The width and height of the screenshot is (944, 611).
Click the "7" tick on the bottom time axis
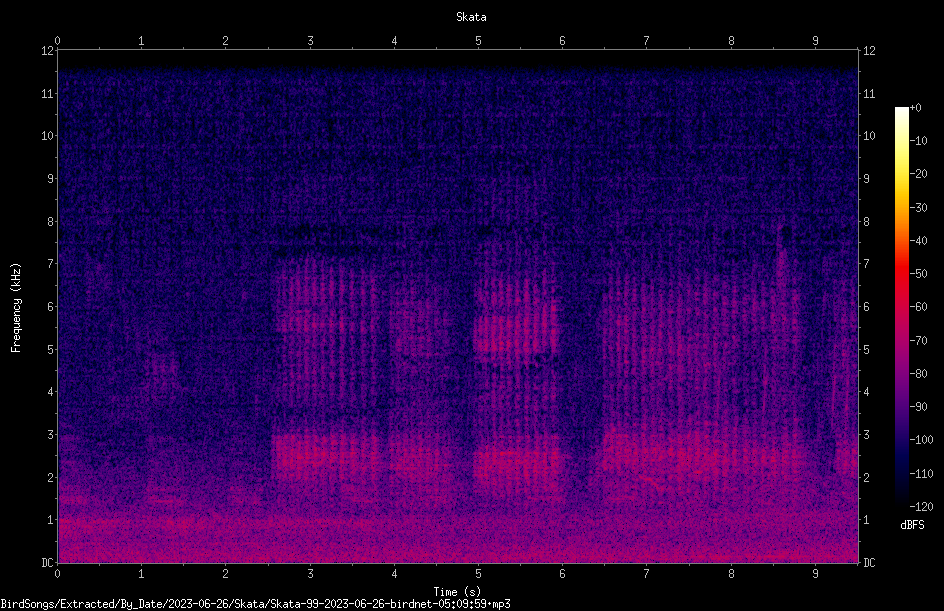click(x=647, y=574)
